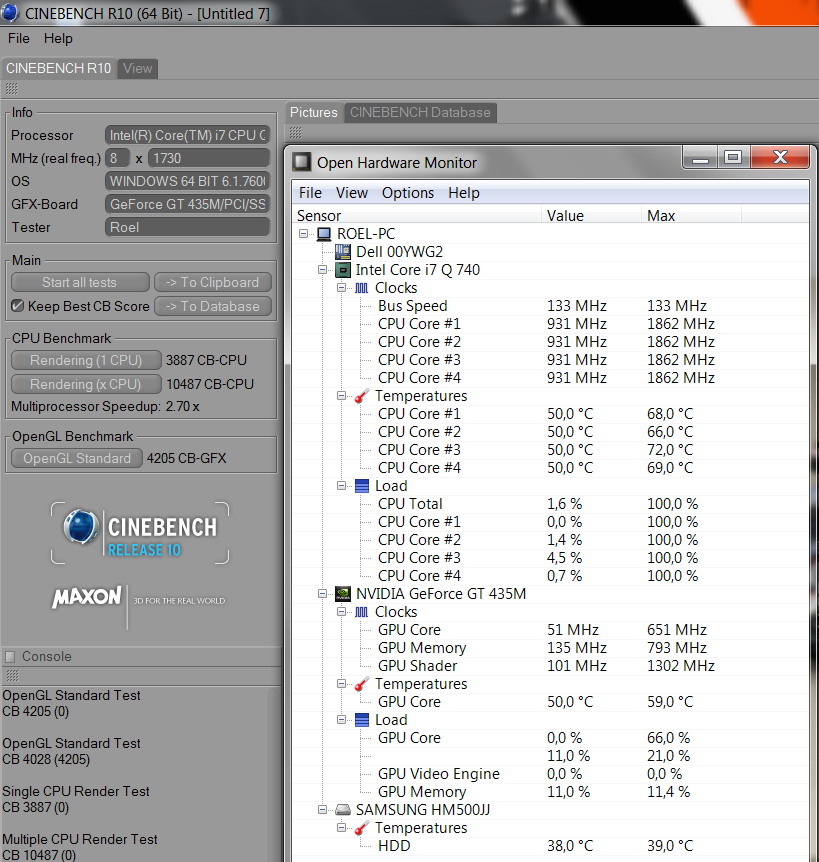Click the grip handle beside the Pictures panel
The width and height of the screenshot is (819, 862).
296,132
